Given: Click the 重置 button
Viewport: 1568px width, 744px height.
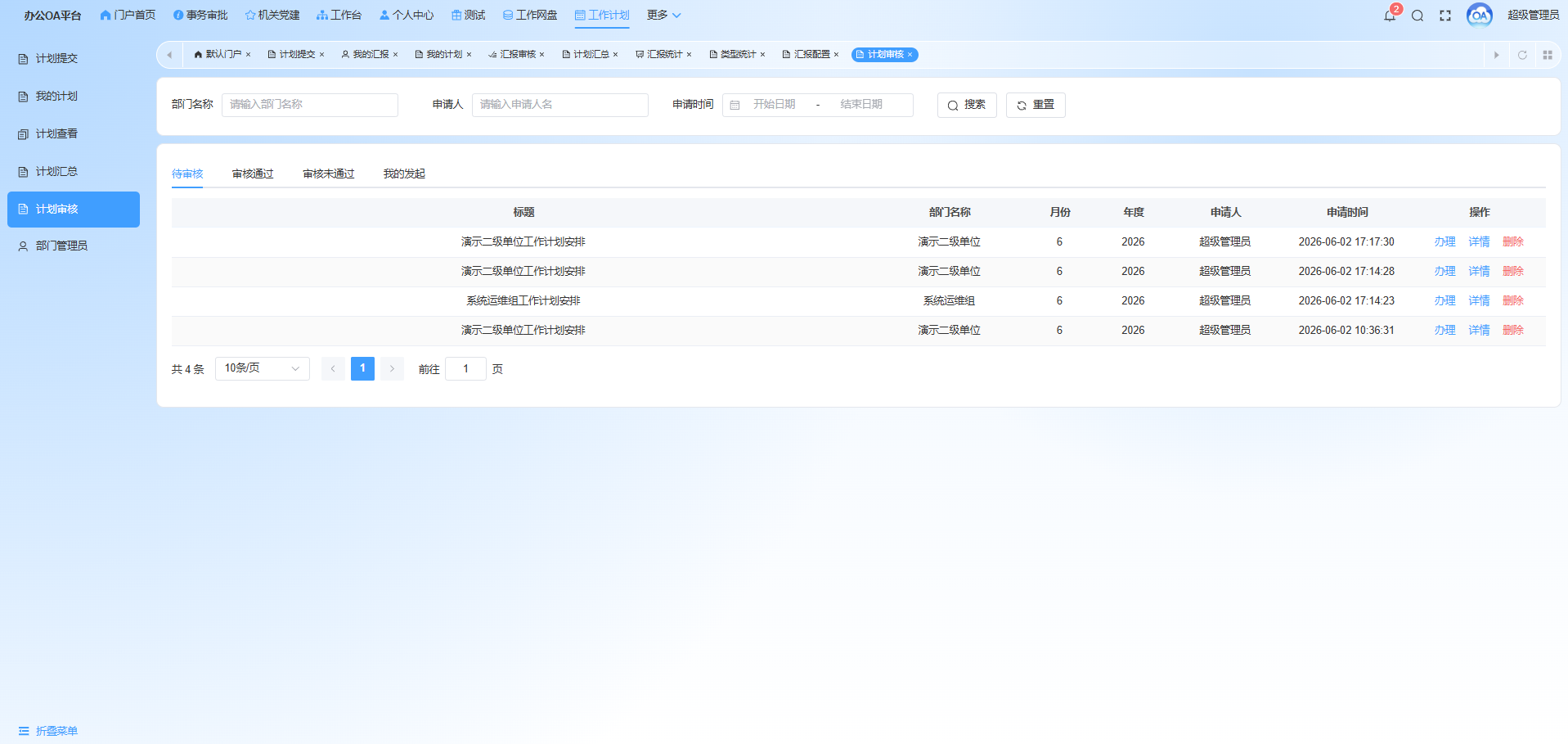Looking at the screenshot, I should tap(1036, 105).
